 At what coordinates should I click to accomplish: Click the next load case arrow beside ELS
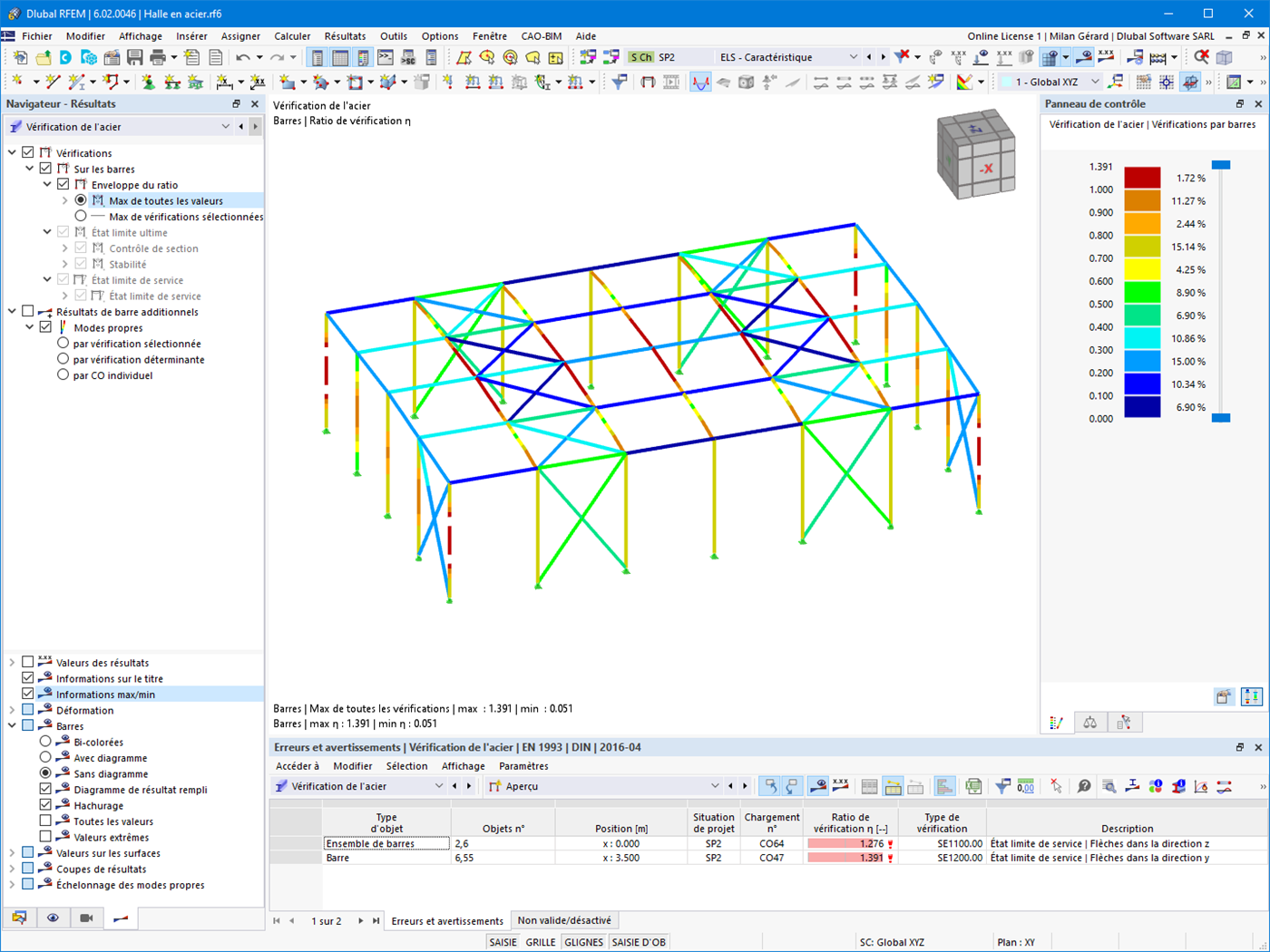[883, 57]
